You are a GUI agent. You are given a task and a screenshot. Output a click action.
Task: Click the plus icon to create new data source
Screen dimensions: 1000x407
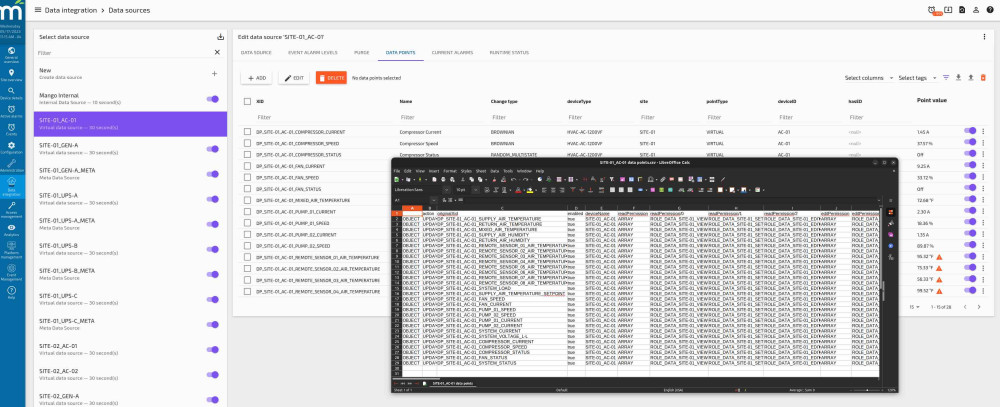point(214,73)
